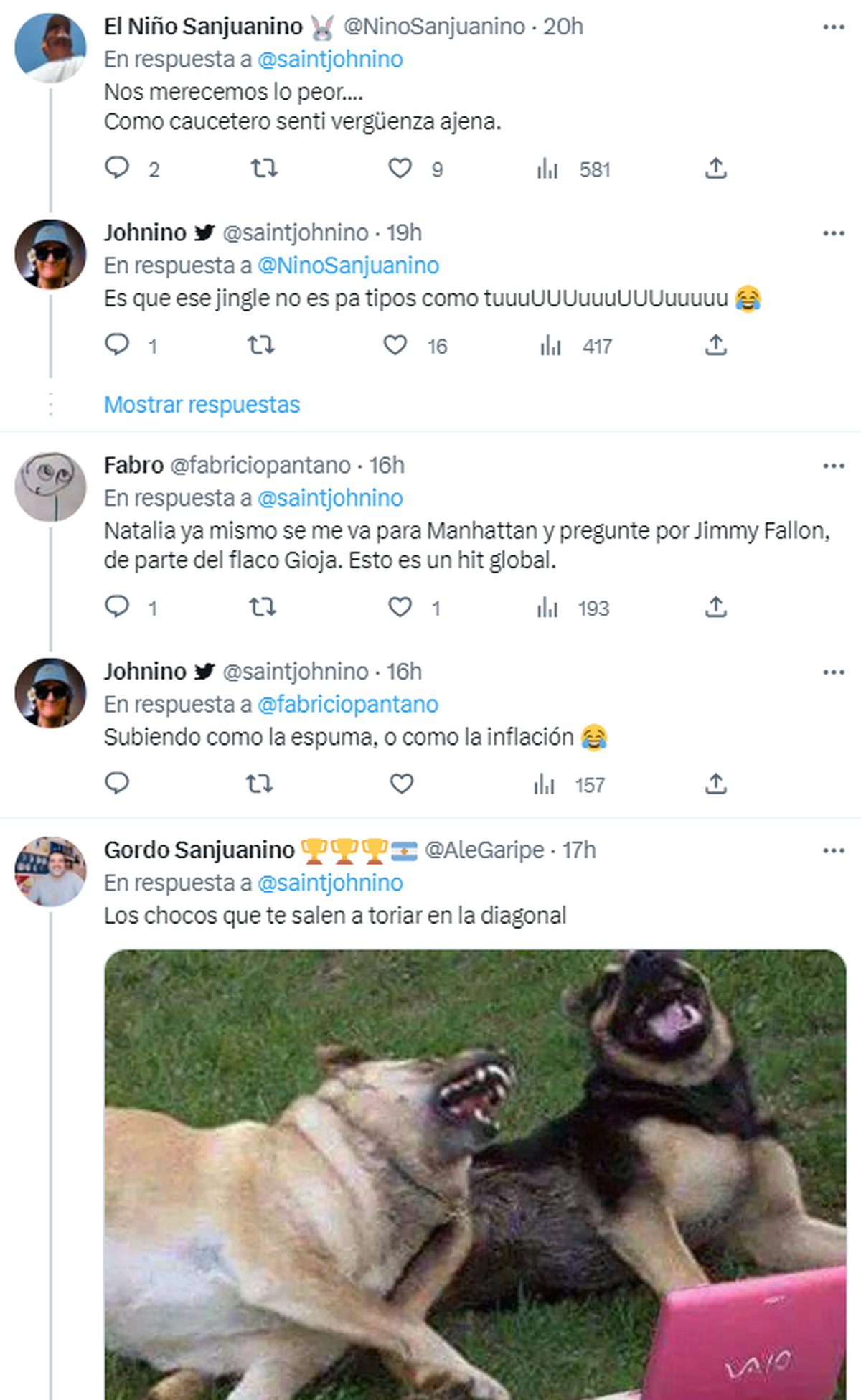Reply to Johnino's 'Subiendo como la espuma' tweet
This screenshot has width=861, height=1400.
117,783
